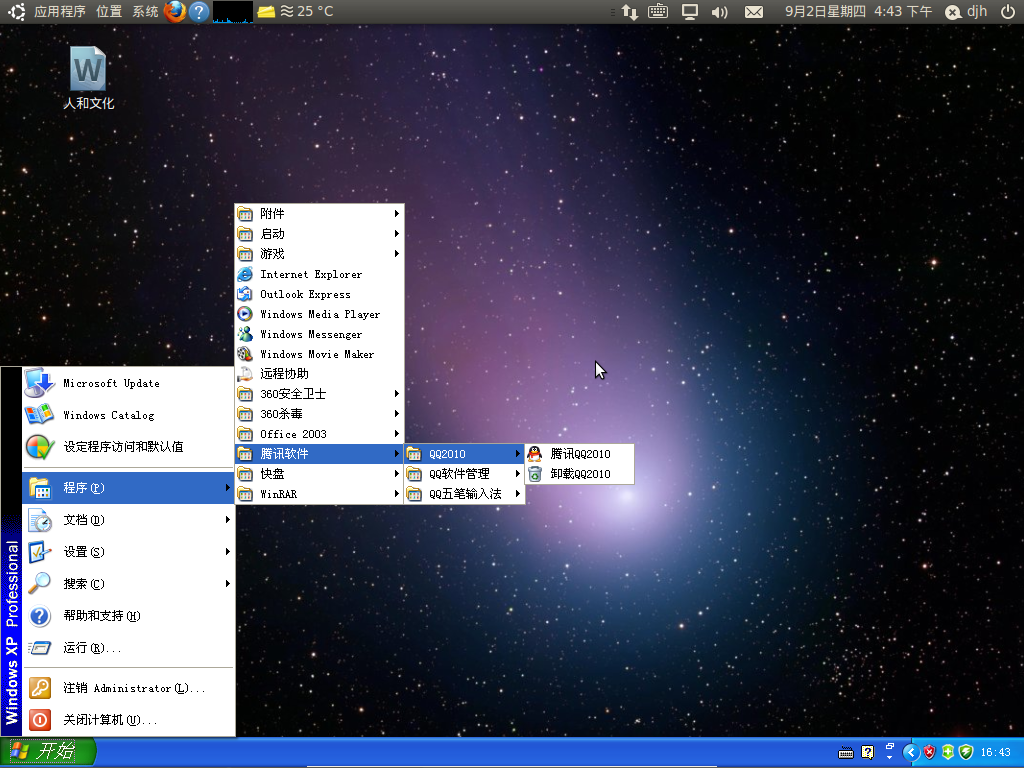The height and width of the screenshot is (768, 1024).
Task: Open Firefox from the top panel
Action: (x=175, y=11)
